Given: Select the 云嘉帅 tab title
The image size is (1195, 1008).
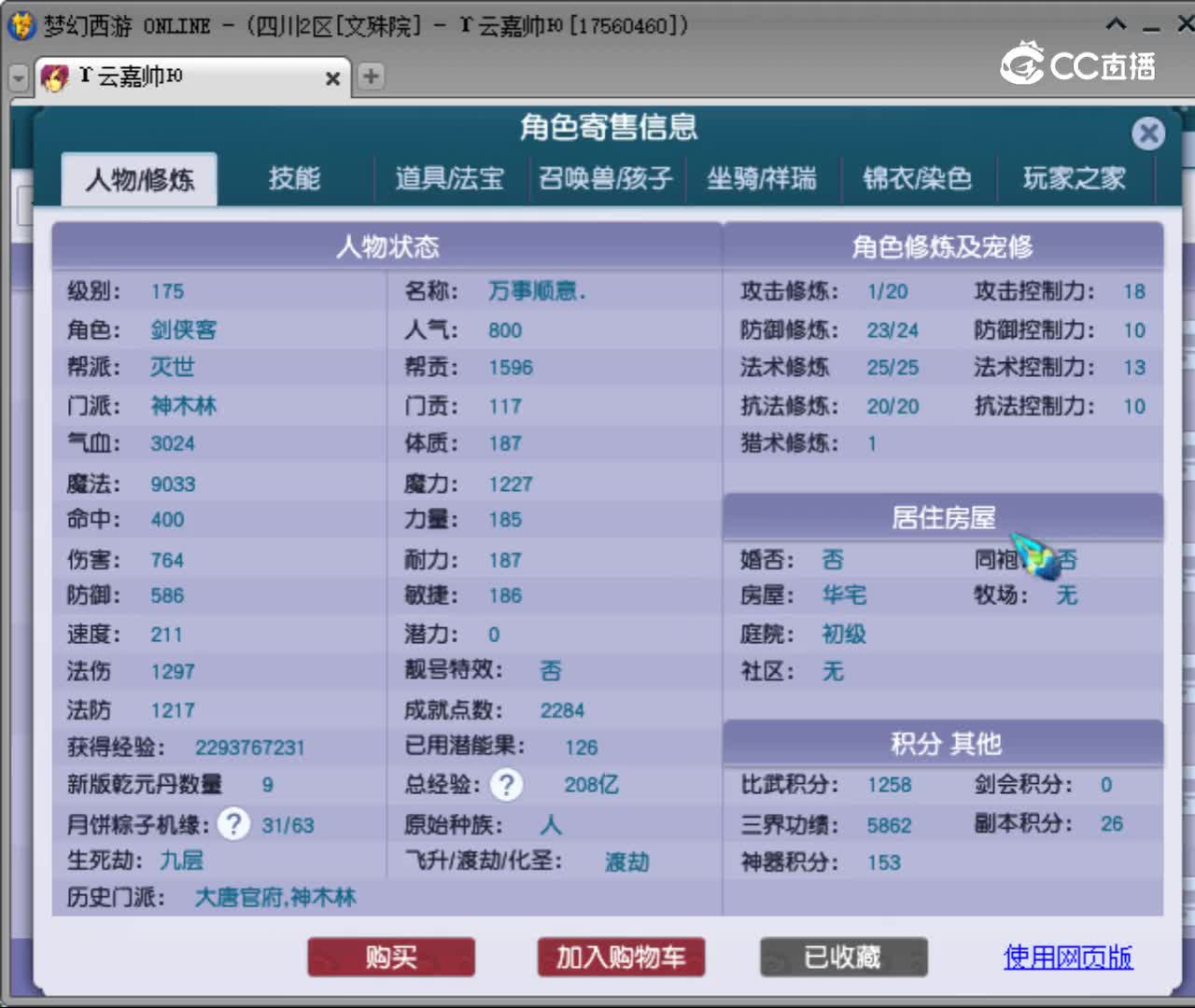Looking at the screenshot, I should (131, 76).
